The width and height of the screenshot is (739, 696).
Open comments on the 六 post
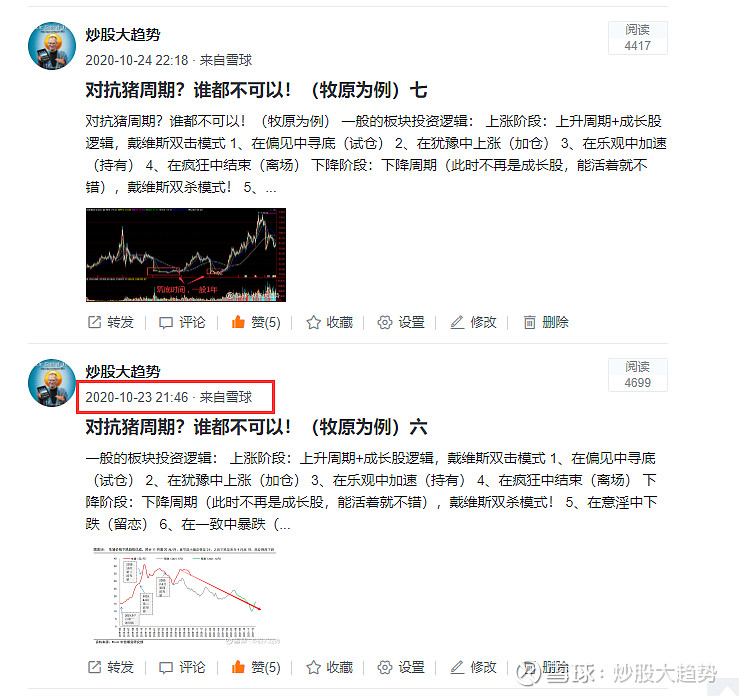point(182,667)
